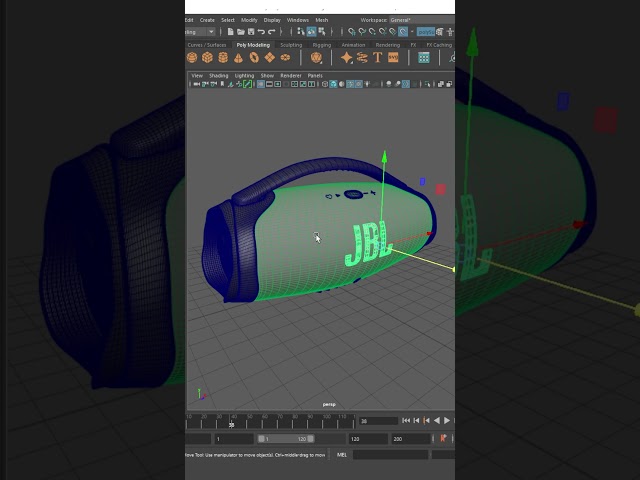Viewport: 640px width, 480px height.
Task: Click the platonic solid shelf icon
Action: tap(316, 58)
